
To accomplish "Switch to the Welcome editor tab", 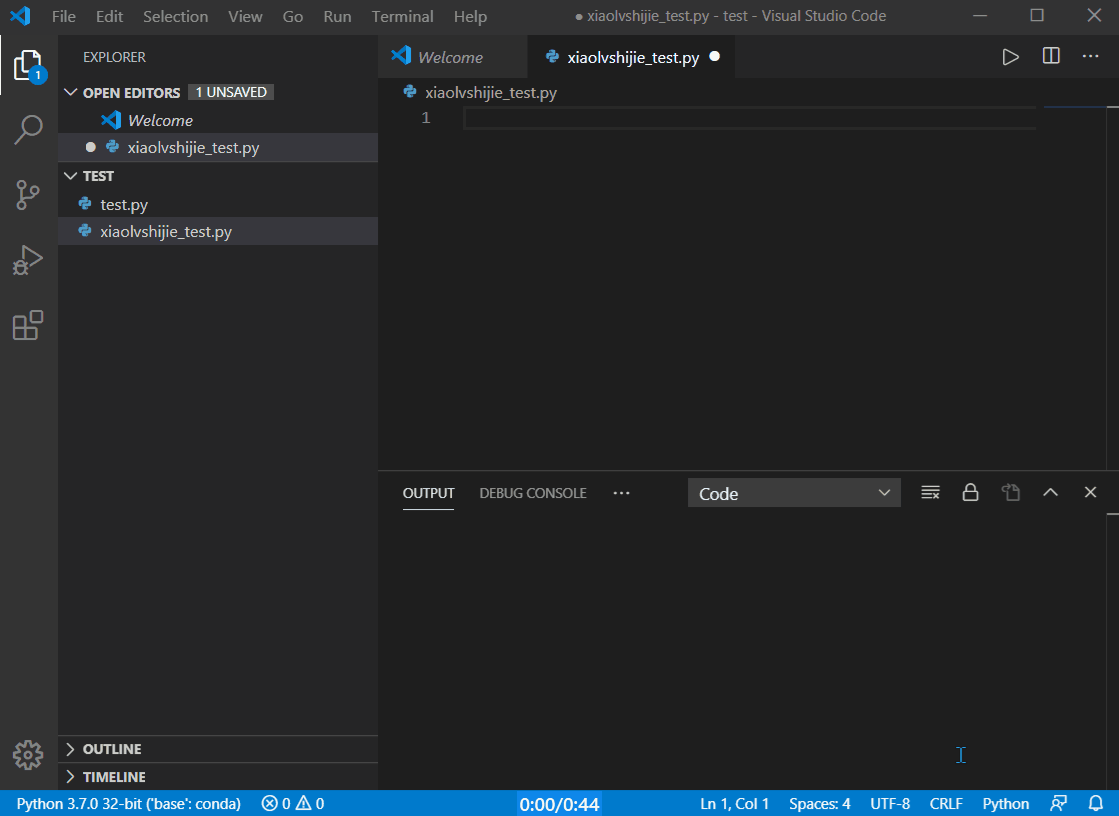I will [452, 57].
